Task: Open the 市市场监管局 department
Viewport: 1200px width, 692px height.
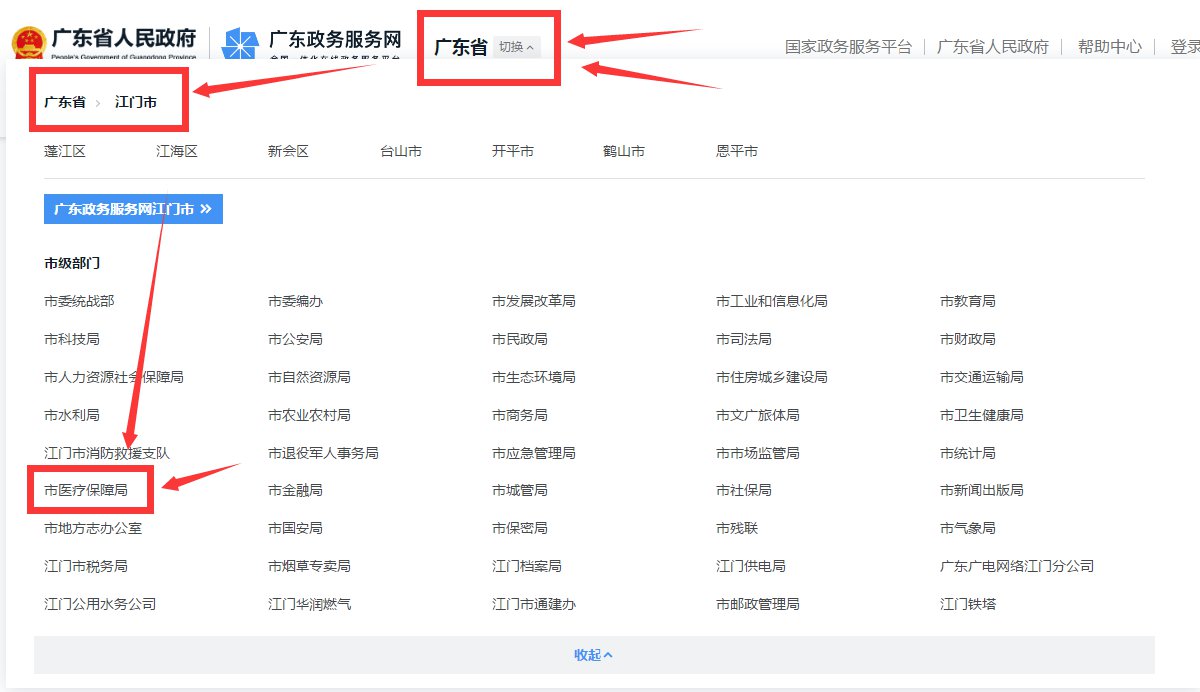Action: click(x=757, y=453)
